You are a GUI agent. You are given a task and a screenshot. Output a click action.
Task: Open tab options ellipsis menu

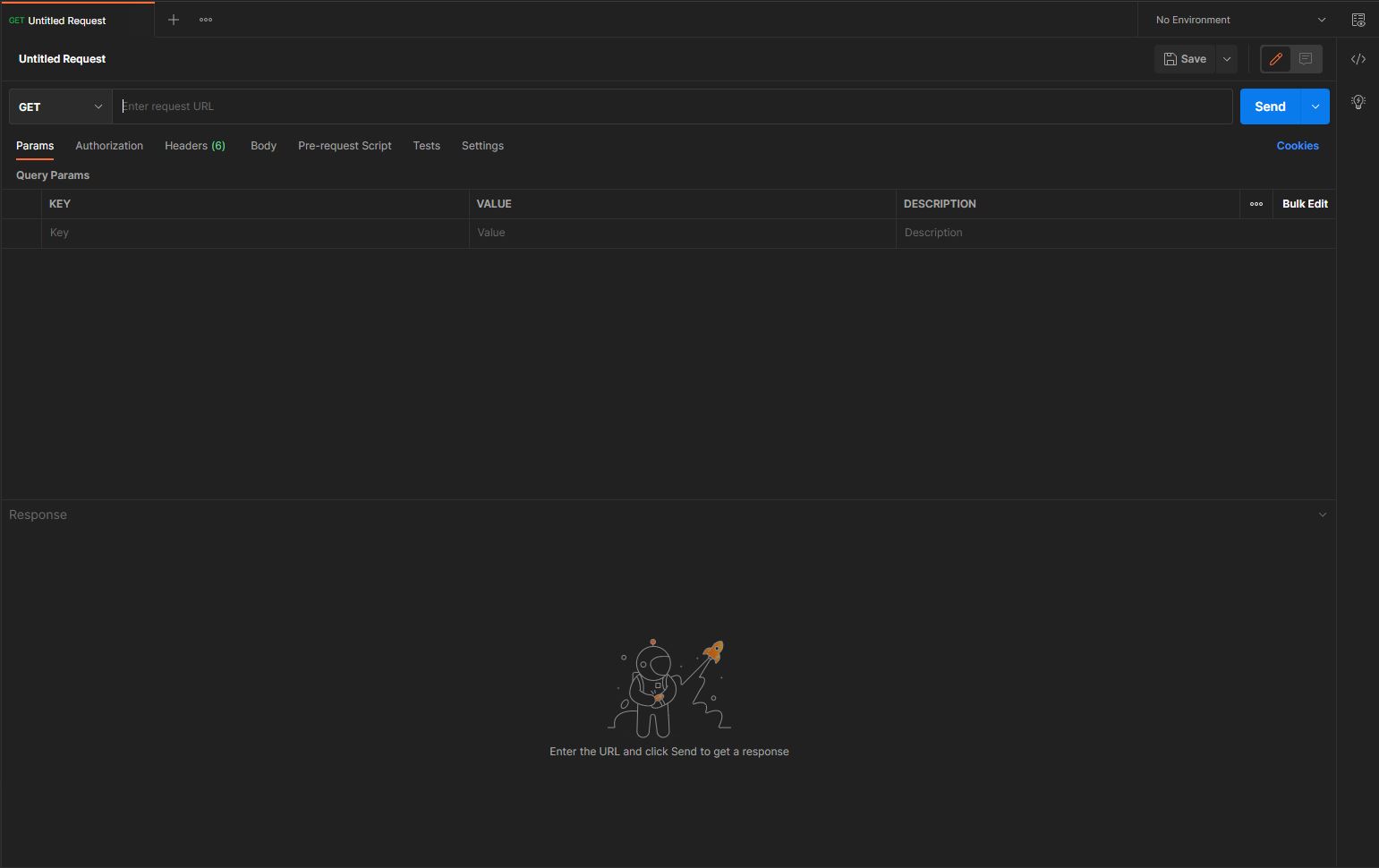pos(206,20)
